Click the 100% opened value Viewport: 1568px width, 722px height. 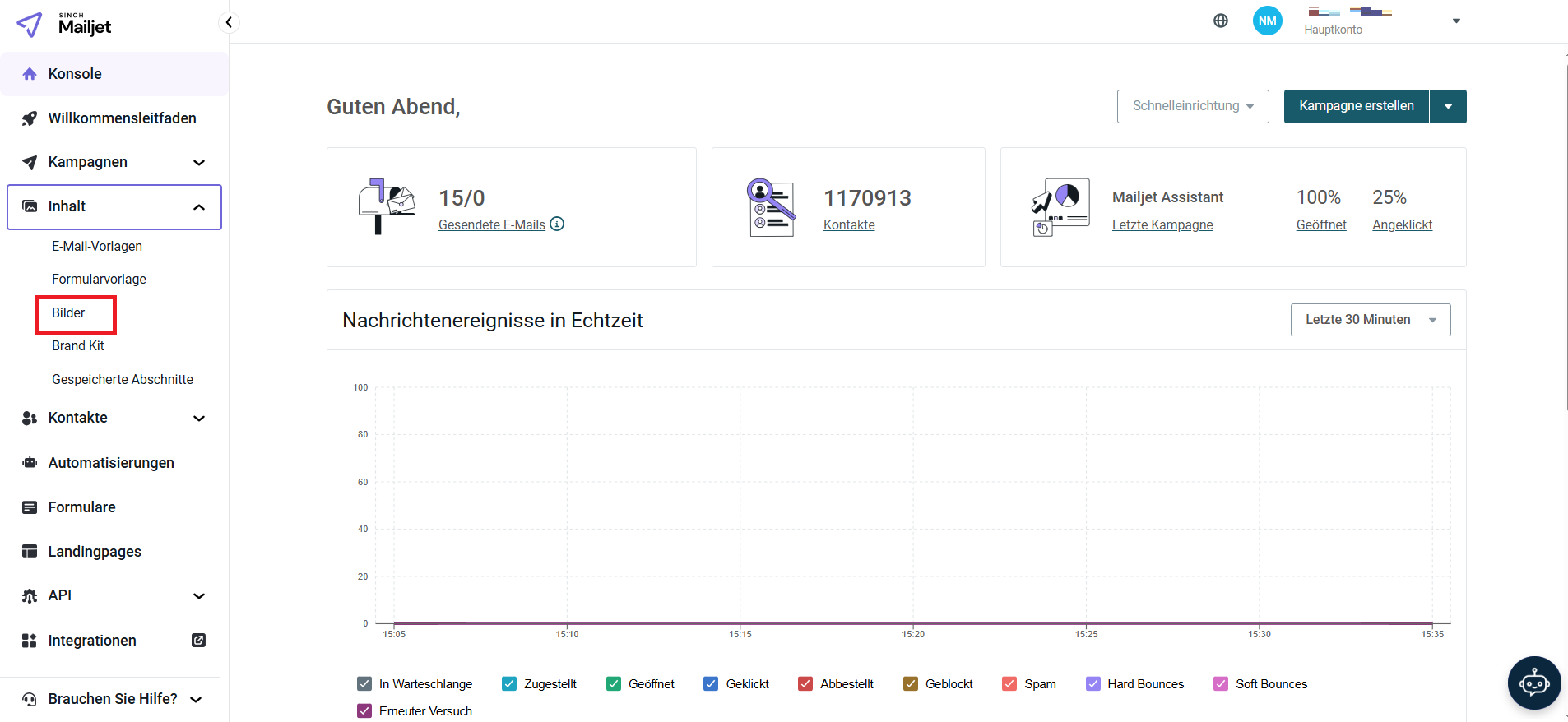click(1319, 197)
